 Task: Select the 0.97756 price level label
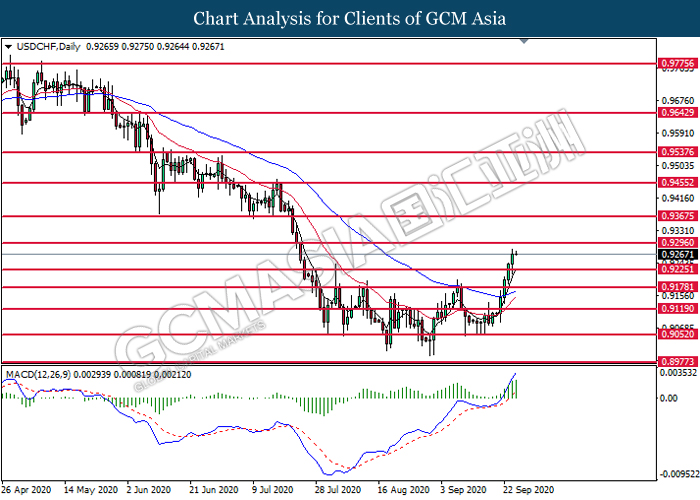(x=678, y=63)
